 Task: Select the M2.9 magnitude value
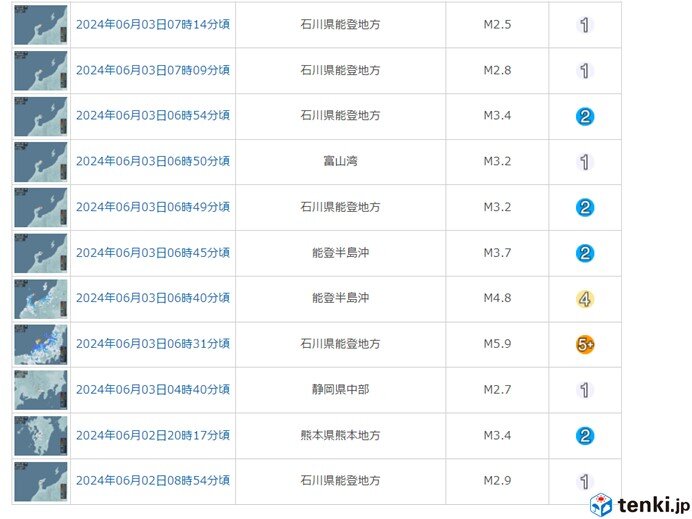pyautogui.click(x=497, y=481)
